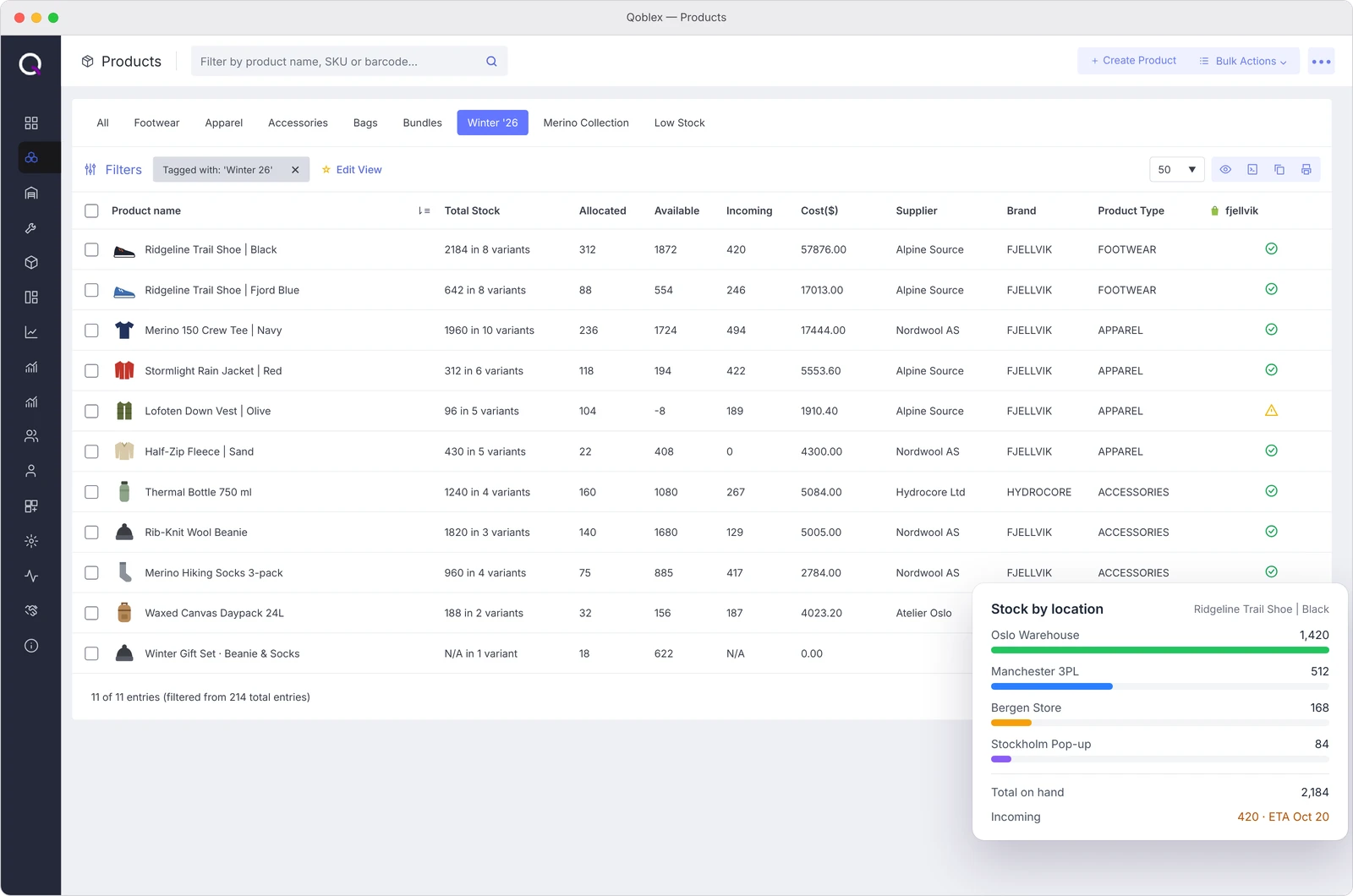Image resolution: width=1353 pixels, height=896 pixels.
Task: Open the box package icon in sidebar
Action: [31, 262]
